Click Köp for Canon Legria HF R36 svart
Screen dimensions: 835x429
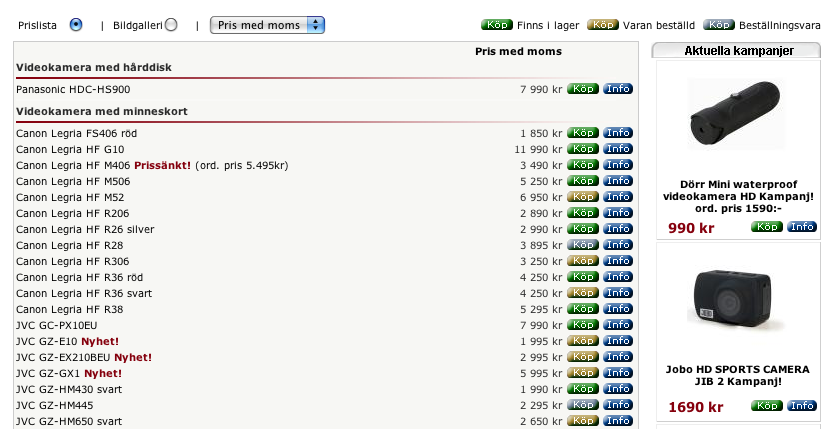[x=583, y=292]
